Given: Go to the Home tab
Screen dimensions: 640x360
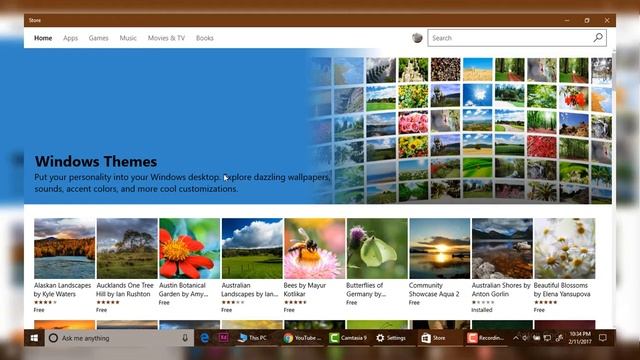Looking at the screenshot, I should click(x=43, y=38).
